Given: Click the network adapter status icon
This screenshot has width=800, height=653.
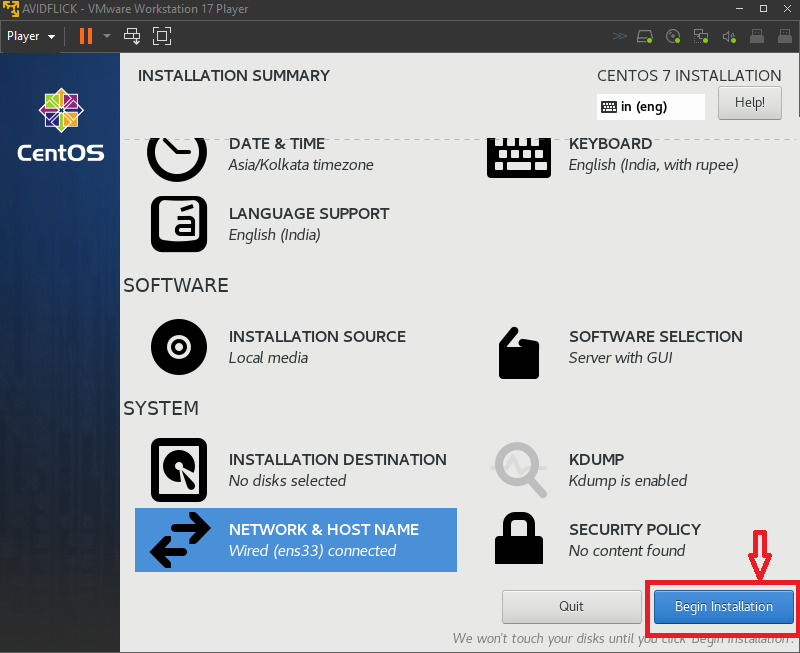Looking at the screenshot, I should (x=701, y=37).
